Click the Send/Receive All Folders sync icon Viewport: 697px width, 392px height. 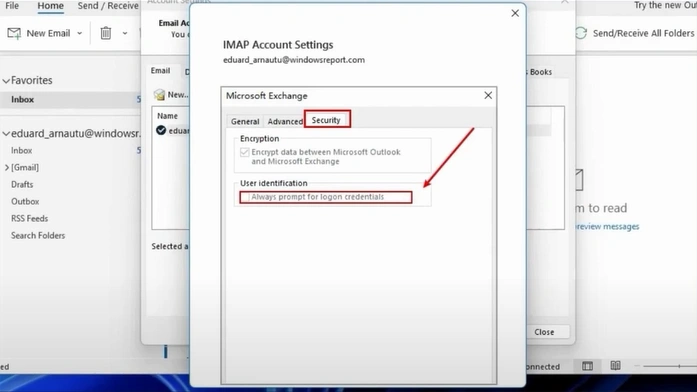coord(580,33)
